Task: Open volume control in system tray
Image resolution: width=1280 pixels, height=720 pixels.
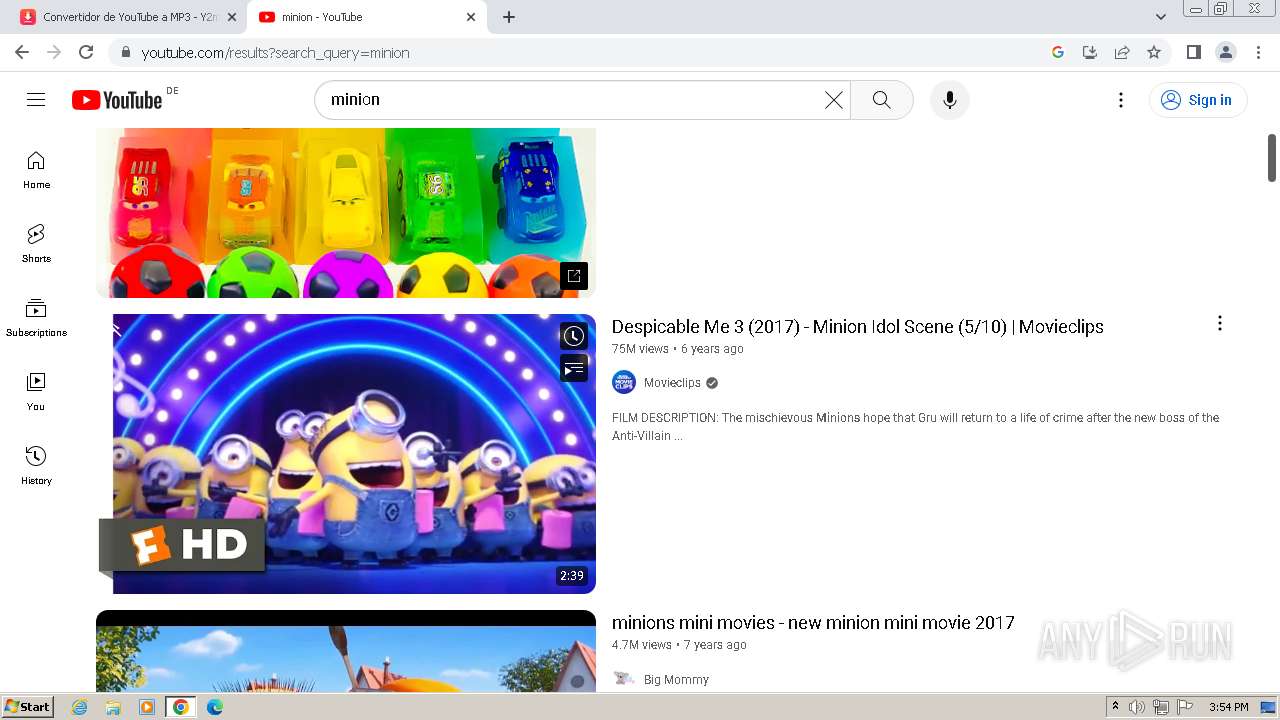Action: click(1137, 707)
